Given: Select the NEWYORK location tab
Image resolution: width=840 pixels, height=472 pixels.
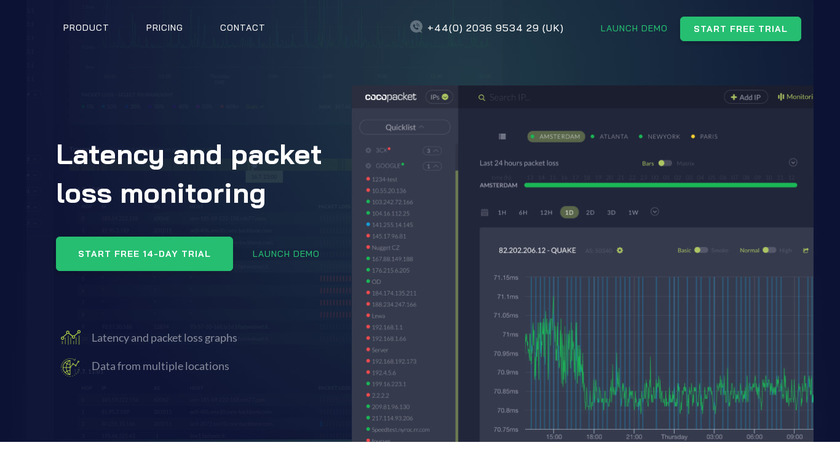Looking at the screenshot, I should (x=659, y=137).
